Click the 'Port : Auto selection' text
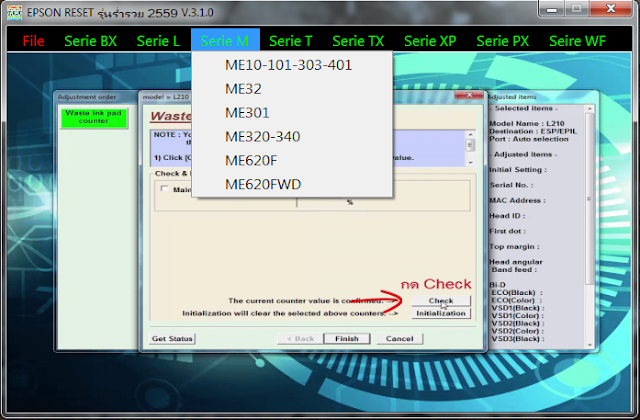Screen dimensions: 640x420 point(529,139)
